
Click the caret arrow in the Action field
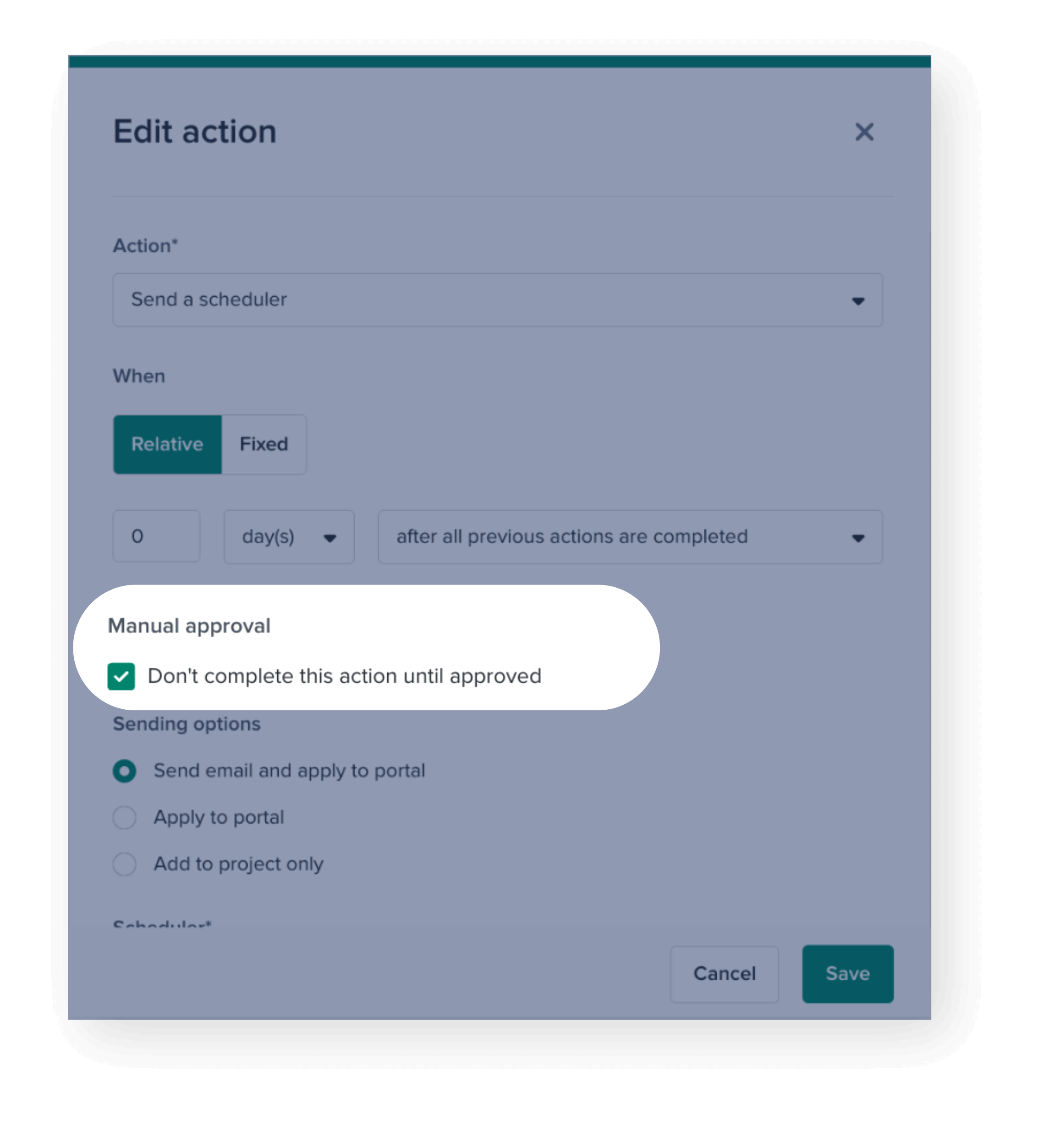[857, 301]
